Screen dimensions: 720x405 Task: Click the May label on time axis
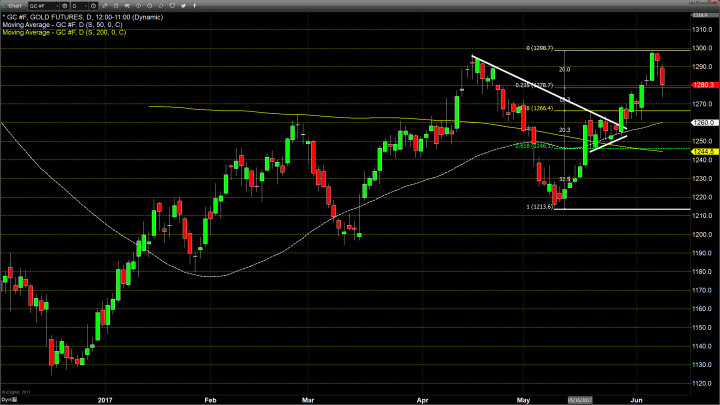click(523, 400)
